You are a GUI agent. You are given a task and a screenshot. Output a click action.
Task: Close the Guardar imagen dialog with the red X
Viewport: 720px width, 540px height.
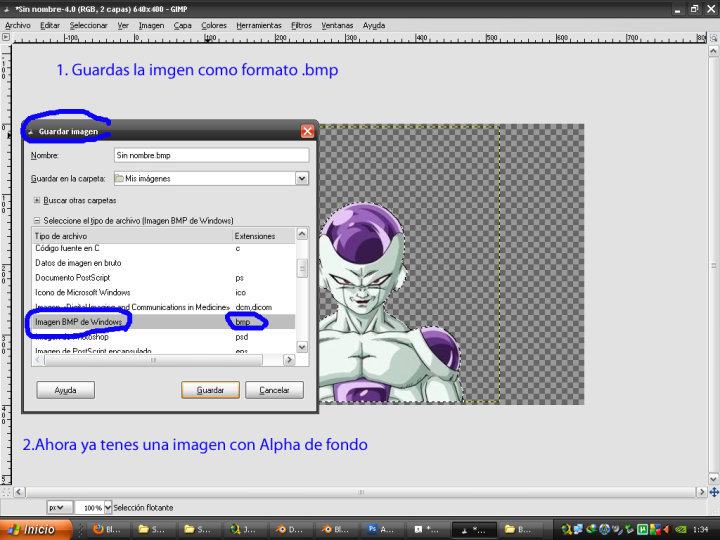(307, 131)
